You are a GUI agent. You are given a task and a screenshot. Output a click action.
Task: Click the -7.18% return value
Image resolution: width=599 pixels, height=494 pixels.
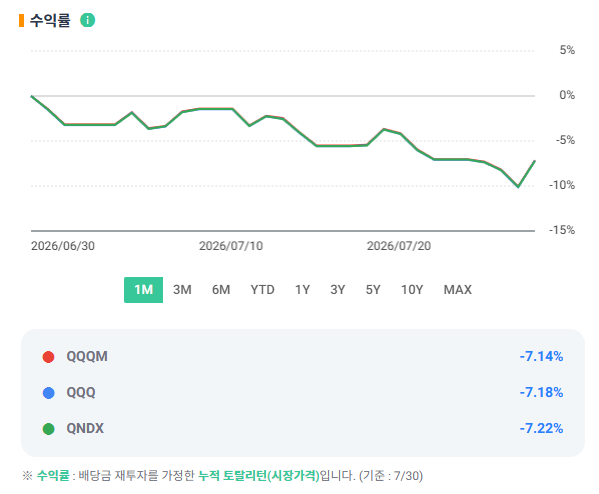541,392
